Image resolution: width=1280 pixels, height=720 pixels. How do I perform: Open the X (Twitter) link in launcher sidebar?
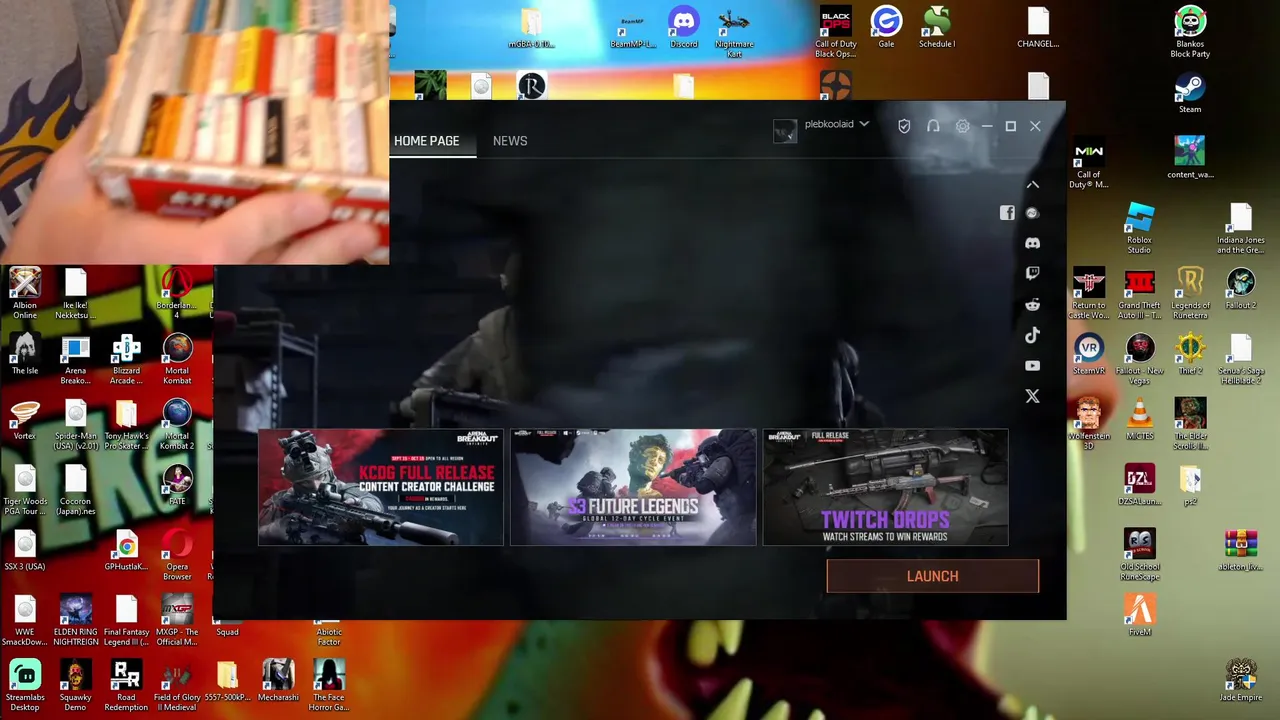pyautogui.click(x=1032, y=397)
